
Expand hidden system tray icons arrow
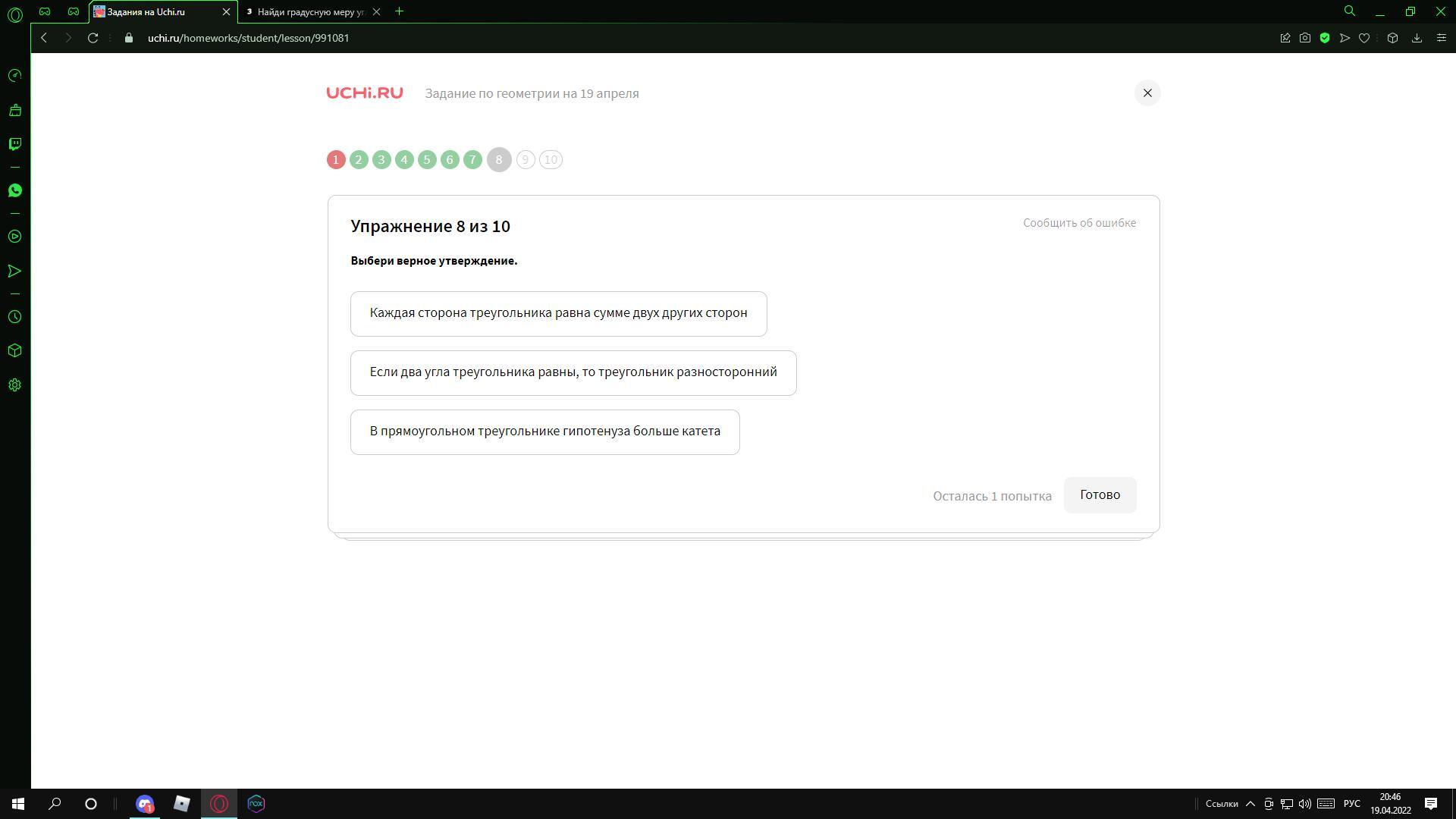[x=1250, y=804]
